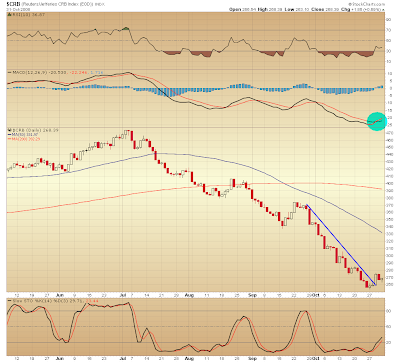Screen dimensions: 400x362
Task: Click the tall red candlestick after July peak
Action: point(132,137)
